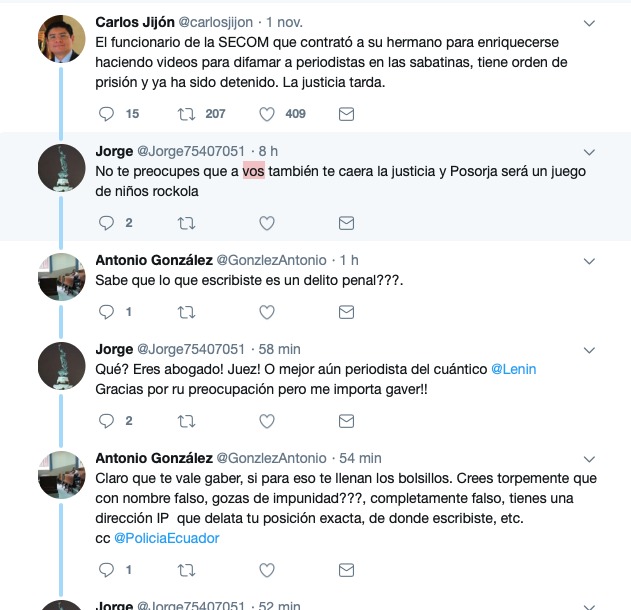
Task: Open the 58 min timestamp of Jorge's tweet
Action: 279,349
